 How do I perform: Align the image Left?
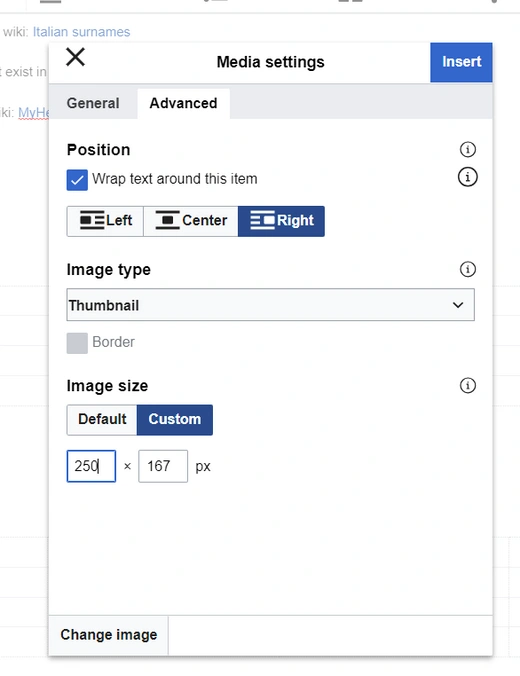coord(105,221)
